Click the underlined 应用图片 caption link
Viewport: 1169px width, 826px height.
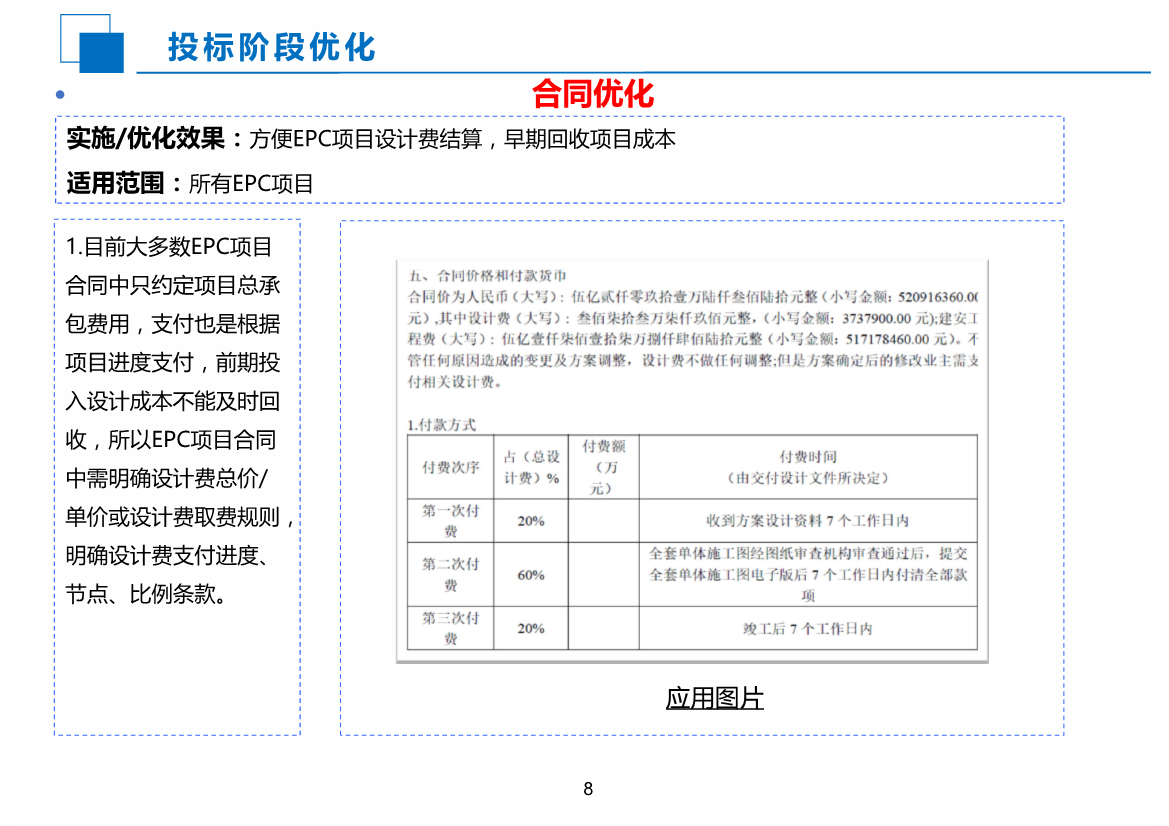715,698
